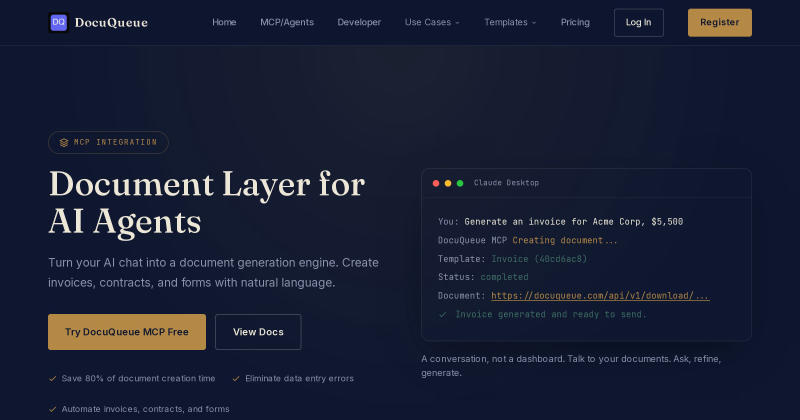Click the 'Invoice (48cd6ac8)' template value
This screenshot has height=420, width=800.
tap(539, 259)
